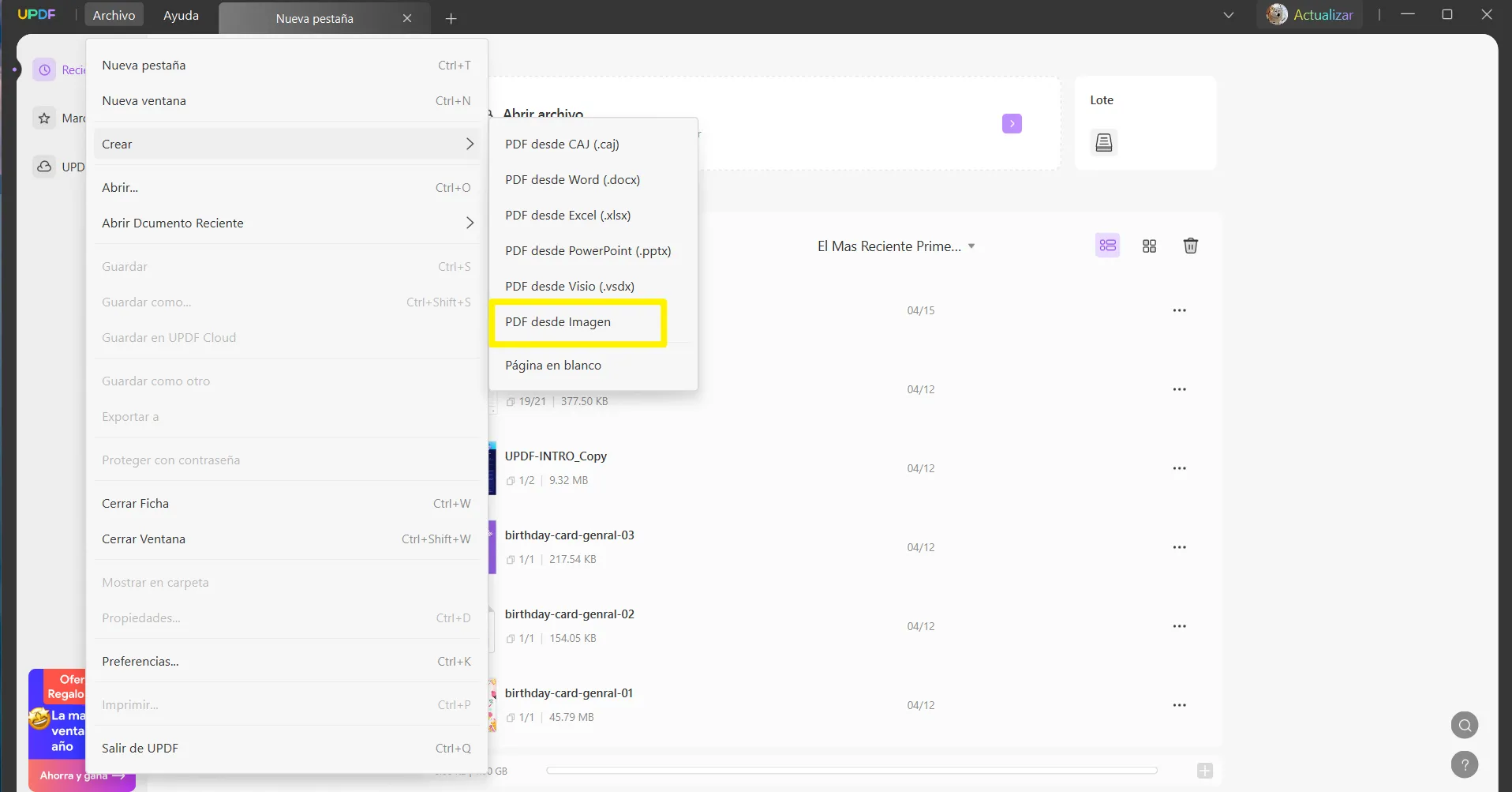Image resolution: width=1512 pixels, height=792 pixels.
Task: Open the Lote batch document icon
Action: (1104, 143)
